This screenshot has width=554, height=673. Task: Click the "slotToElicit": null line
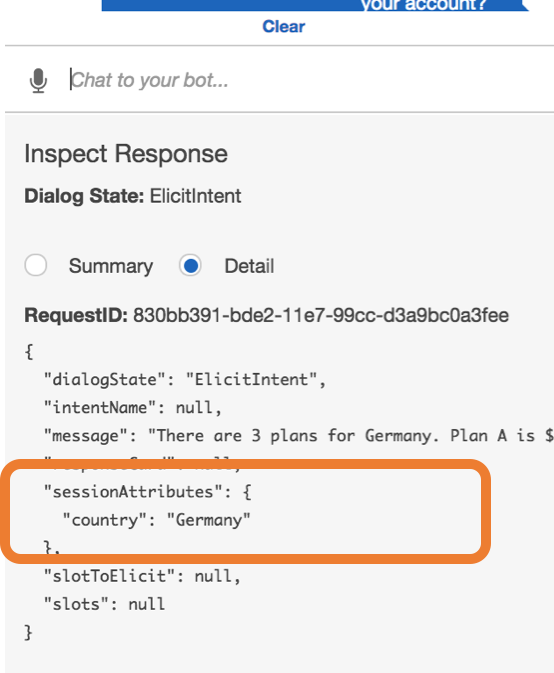point(142,576)
